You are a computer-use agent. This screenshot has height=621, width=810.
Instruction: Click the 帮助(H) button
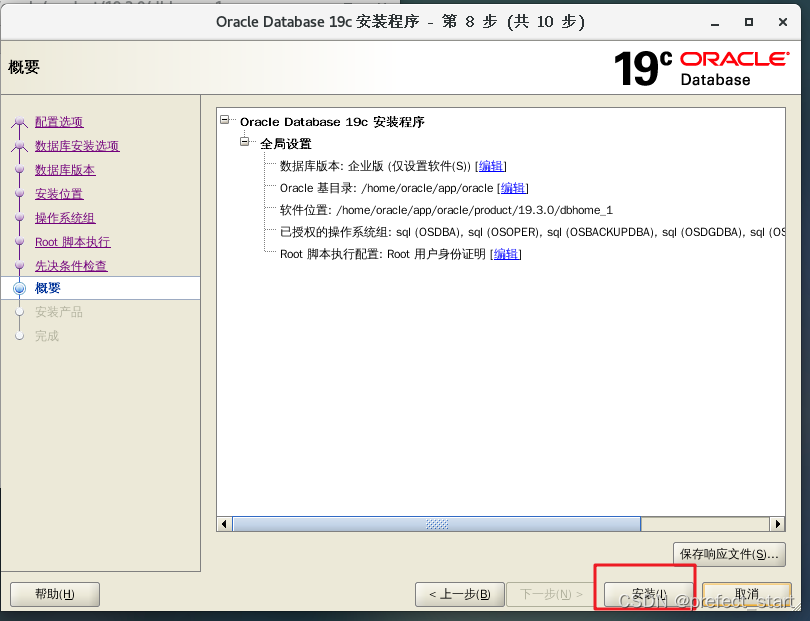[55, 594]
